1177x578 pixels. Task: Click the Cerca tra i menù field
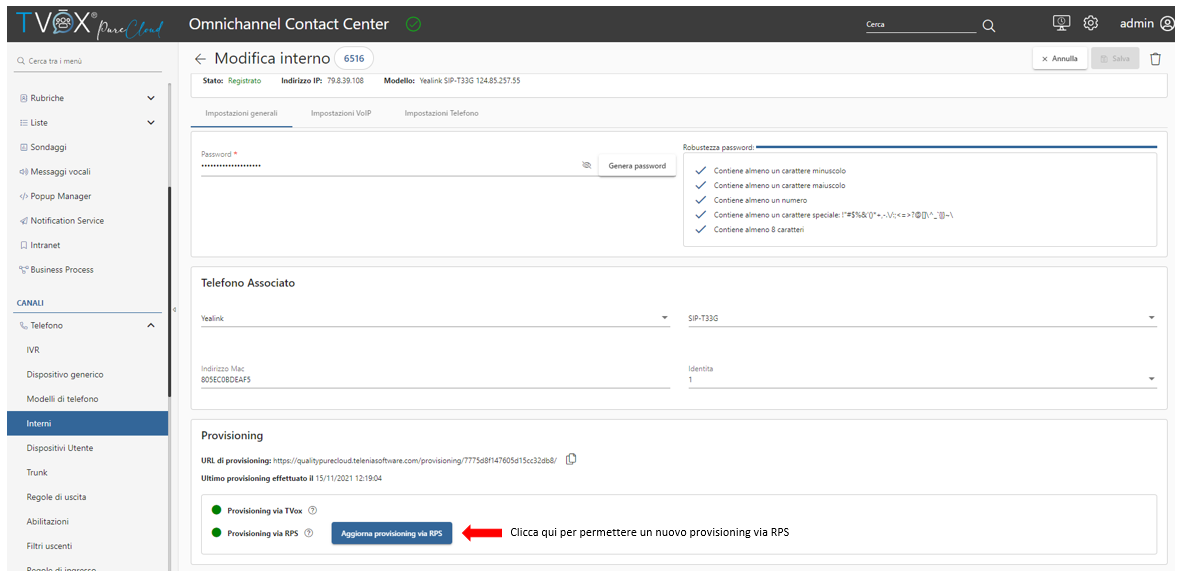point(87,61)
